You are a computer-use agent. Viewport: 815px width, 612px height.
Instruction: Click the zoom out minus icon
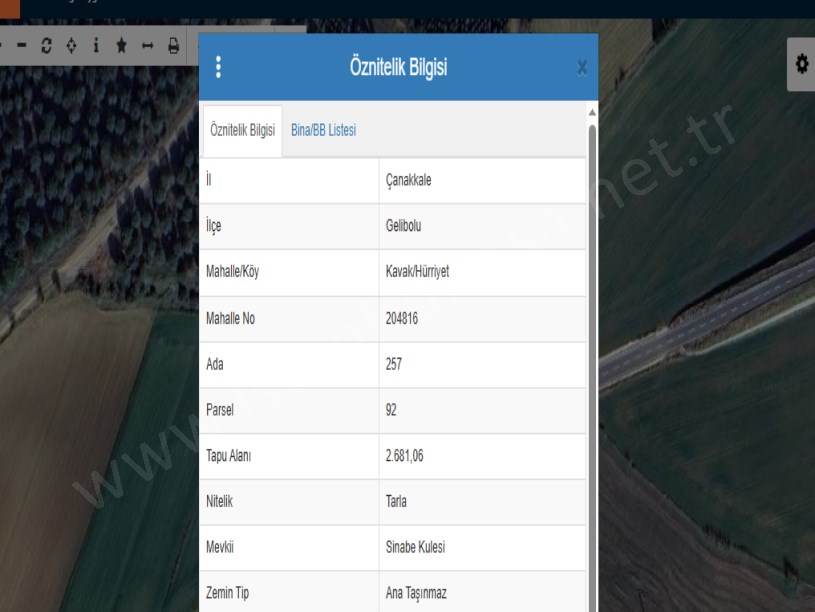[x=20, y=46]
